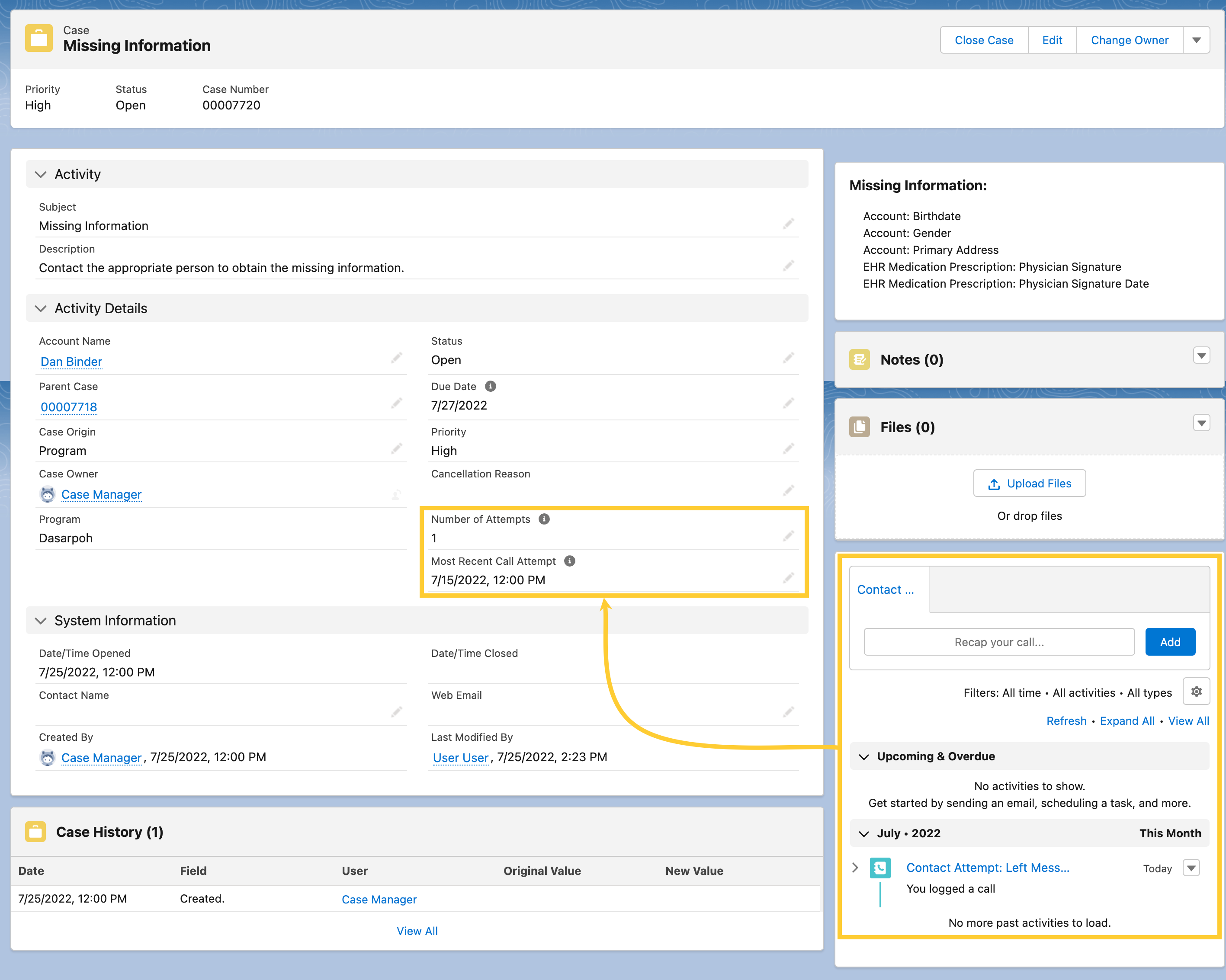The image size is (1226, 980).
Task: Open the Files (0) heading
Action: click(908, 427)
